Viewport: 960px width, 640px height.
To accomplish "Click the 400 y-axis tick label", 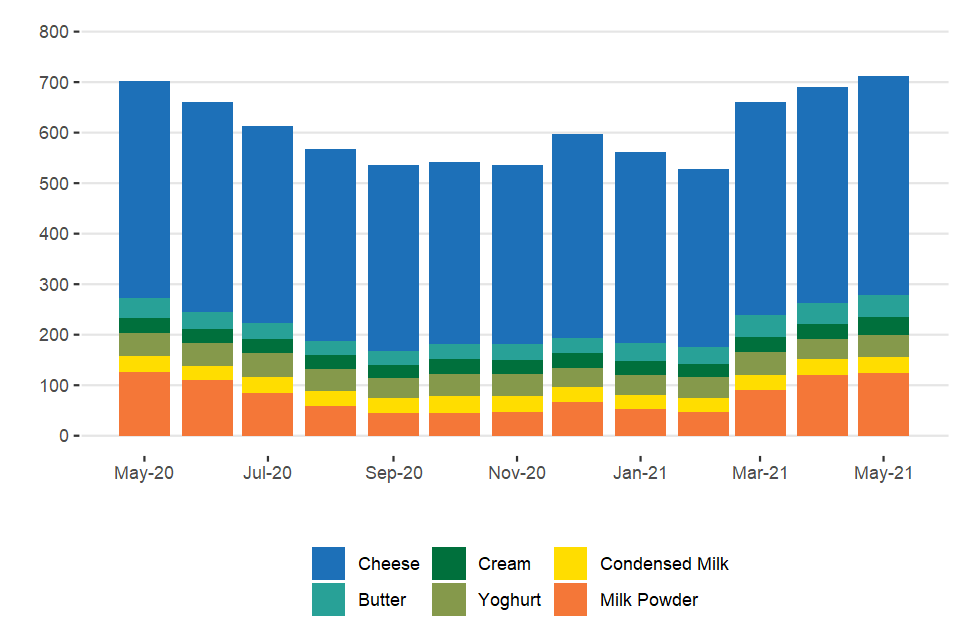I will coord(54,234).
